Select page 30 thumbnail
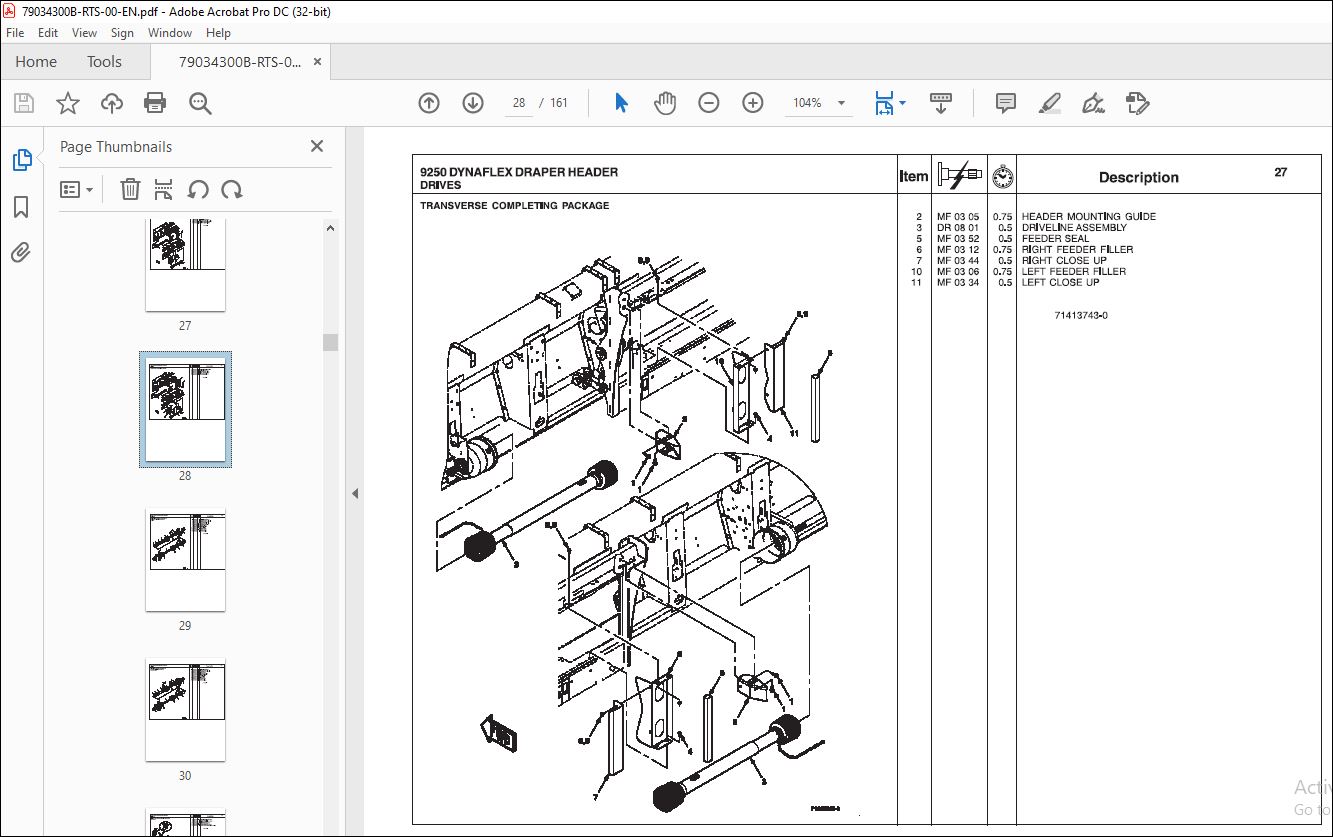Viewport: 1333px width, 837px height. pos(185,710)
